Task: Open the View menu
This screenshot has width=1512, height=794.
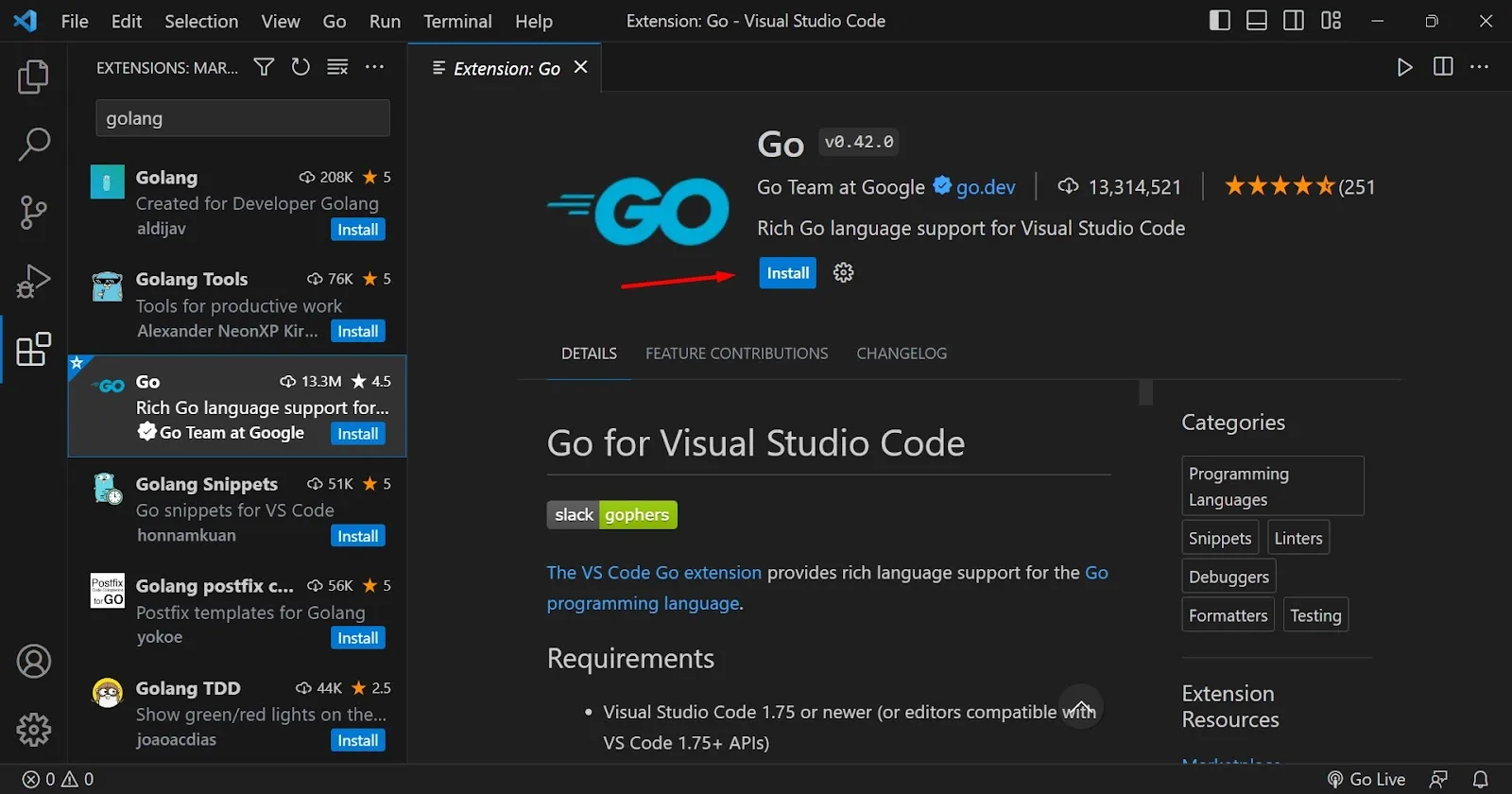Action: point(281,21)
